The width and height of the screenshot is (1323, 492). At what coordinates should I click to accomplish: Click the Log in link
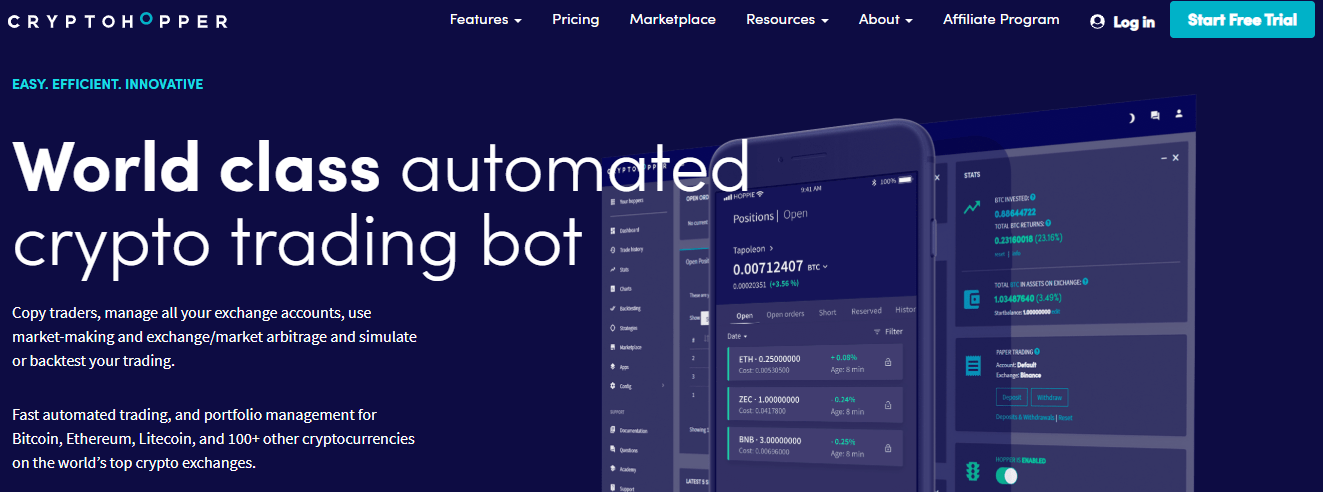click(x=1134, y=22)
